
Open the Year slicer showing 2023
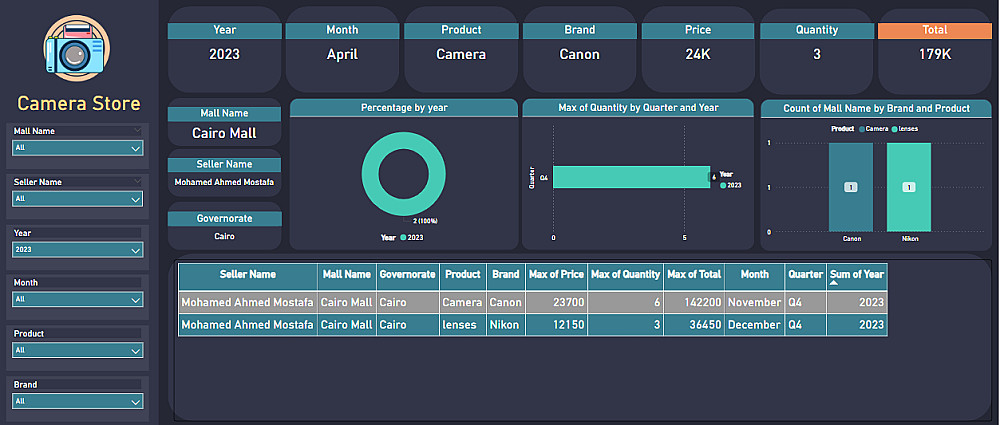(x=136, y=250)
